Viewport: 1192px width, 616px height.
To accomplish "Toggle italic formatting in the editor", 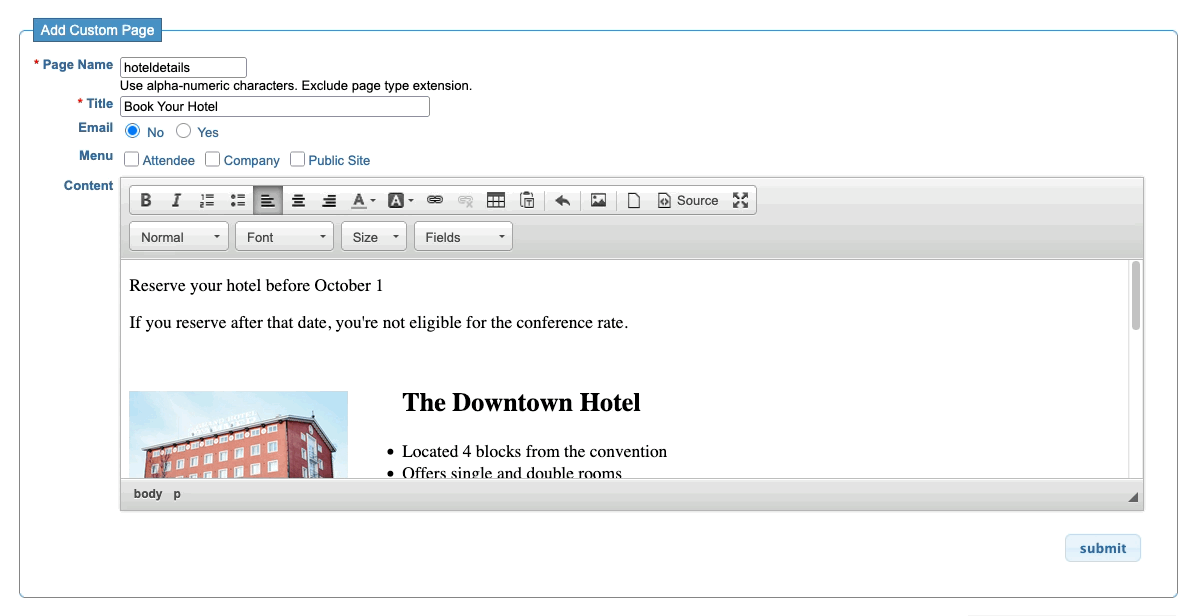I will [176, 200].
